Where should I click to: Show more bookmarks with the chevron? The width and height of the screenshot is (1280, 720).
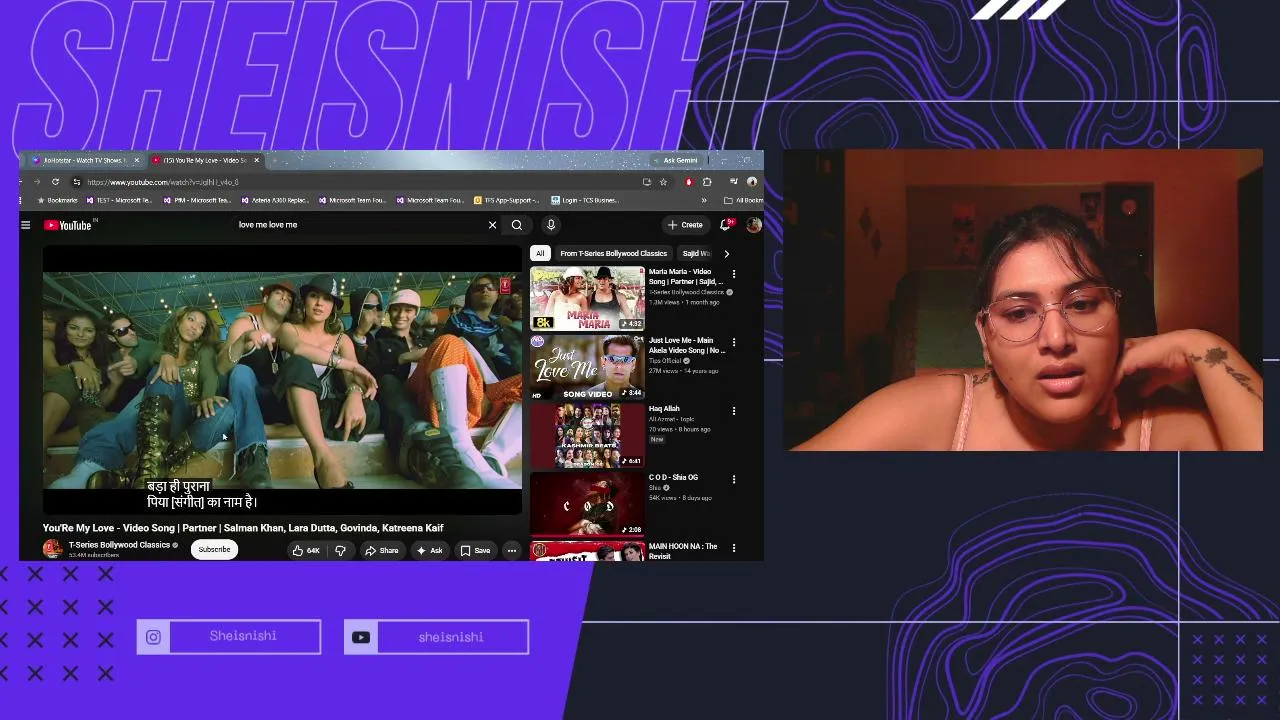[704, 200]
